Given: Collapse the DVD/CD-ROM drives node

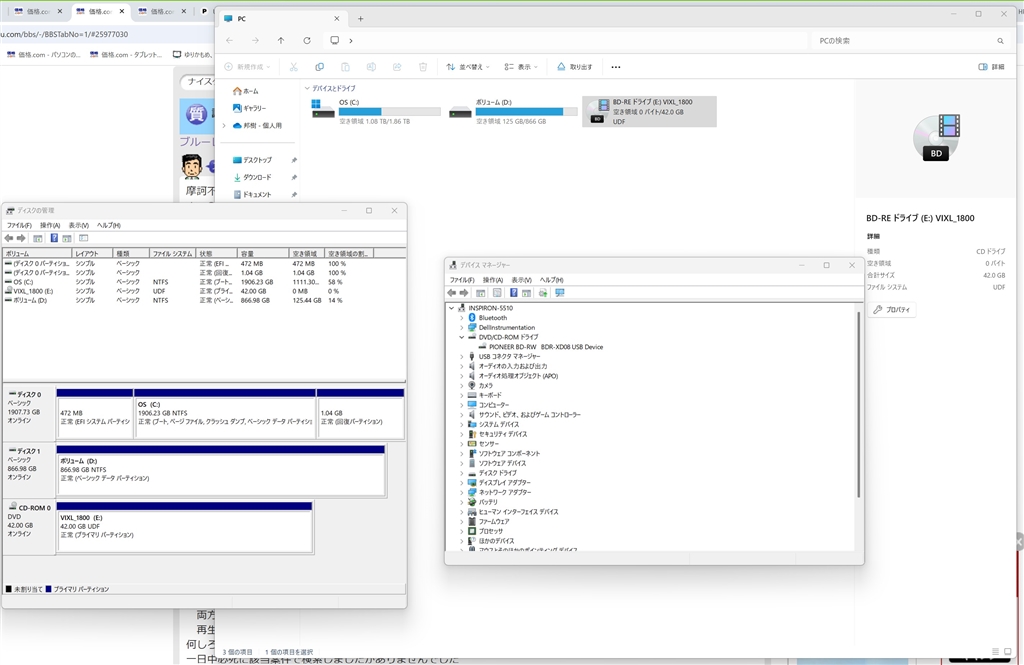Looking at the screenshot, I should point(461,337).
